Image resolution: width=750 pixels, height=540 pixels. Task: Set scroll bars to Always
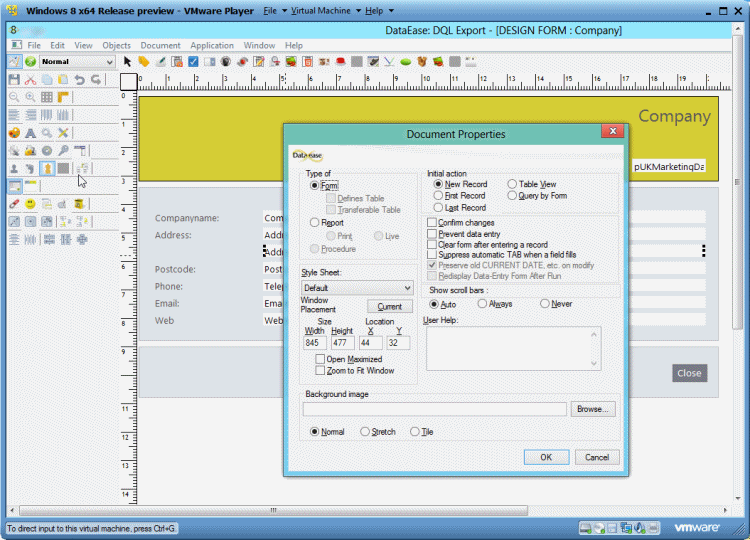point(482,304)
